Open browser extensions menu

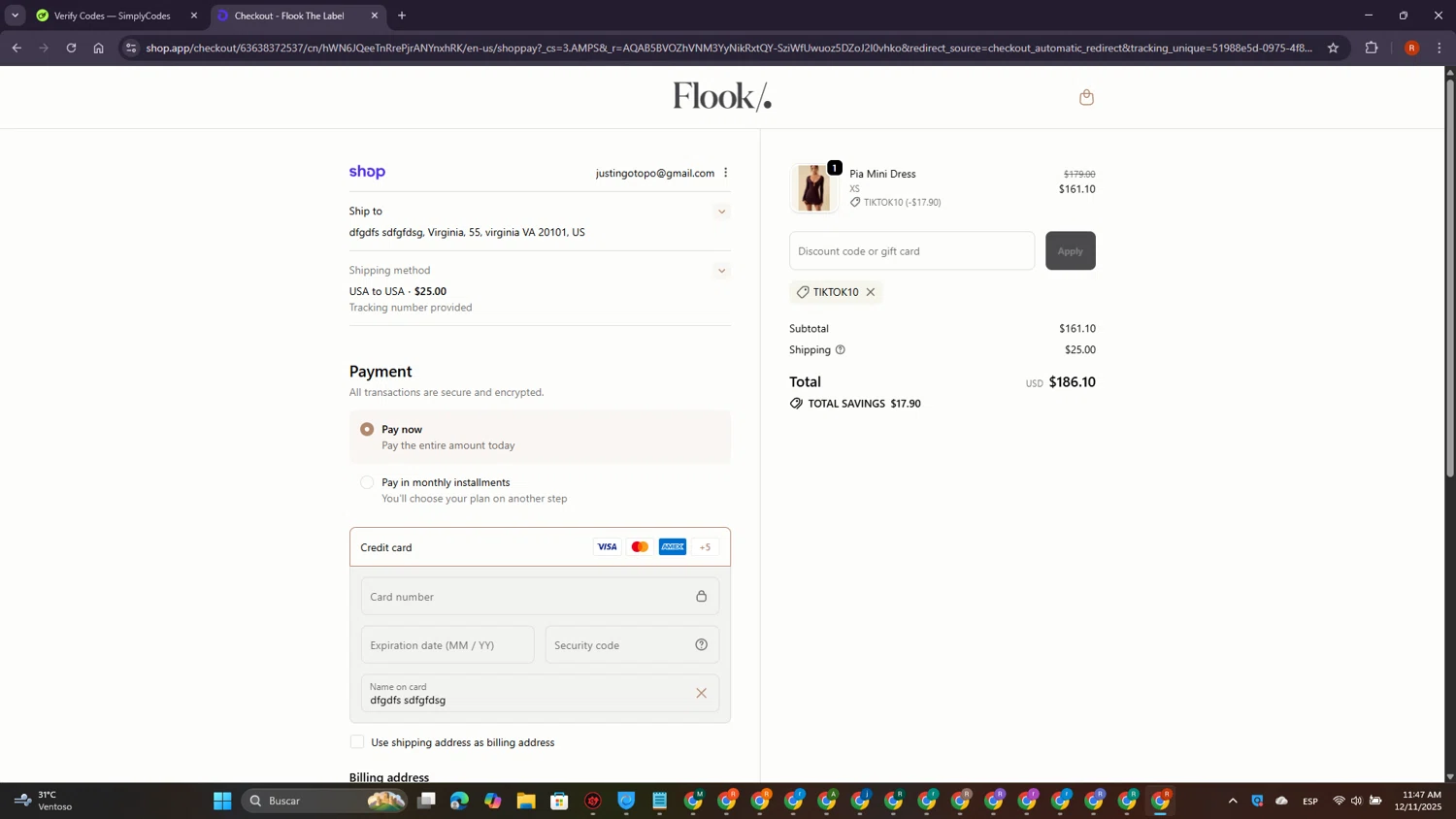pos(1372,48)
